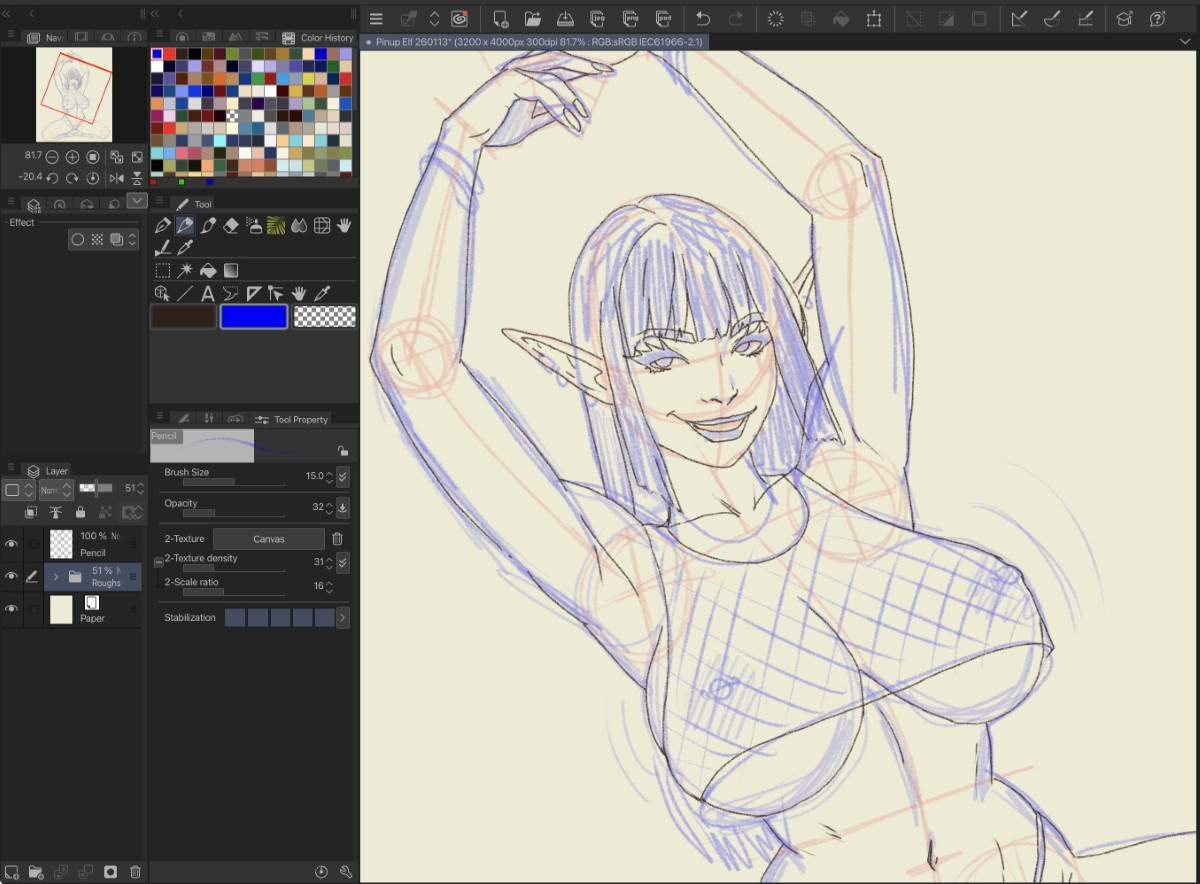Toggle visibility of the Paper layer

click(x=12, y=609)
